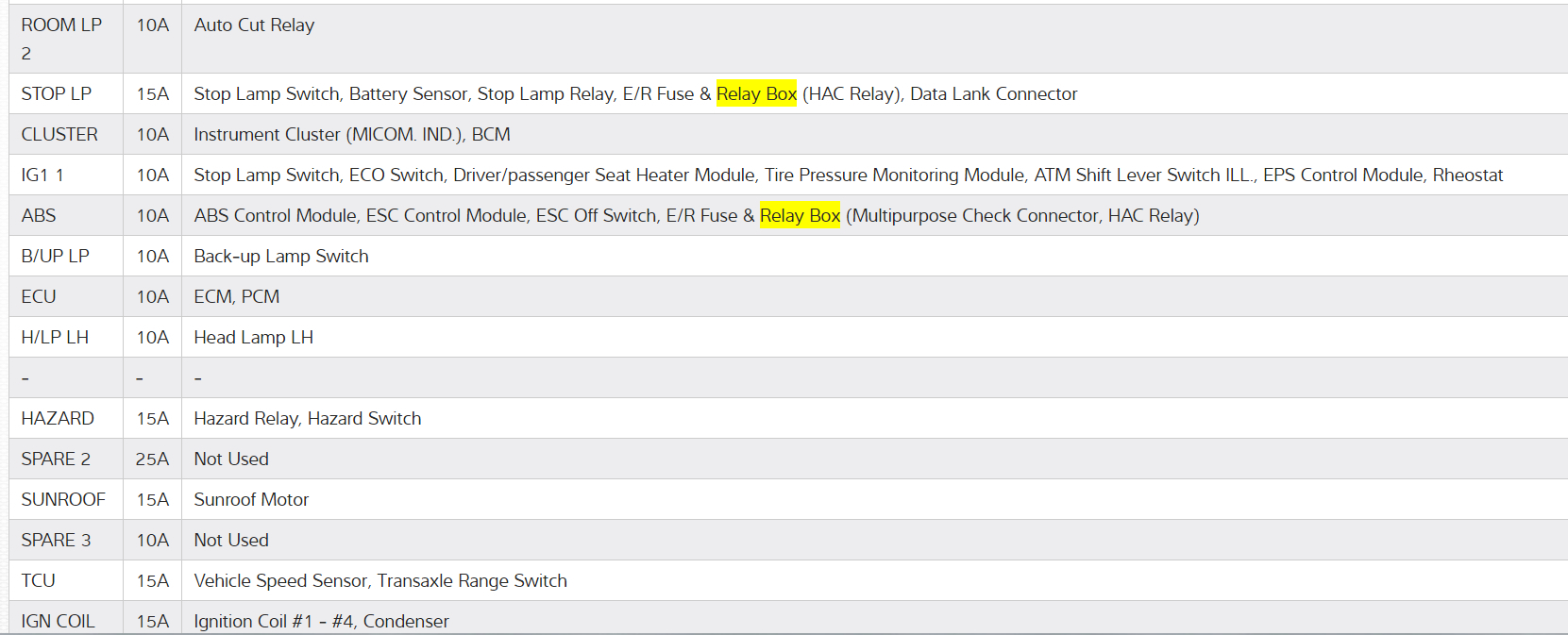Click the Back-up Lamp Switch description
The image size is (1568, 635).
(280, 256)
